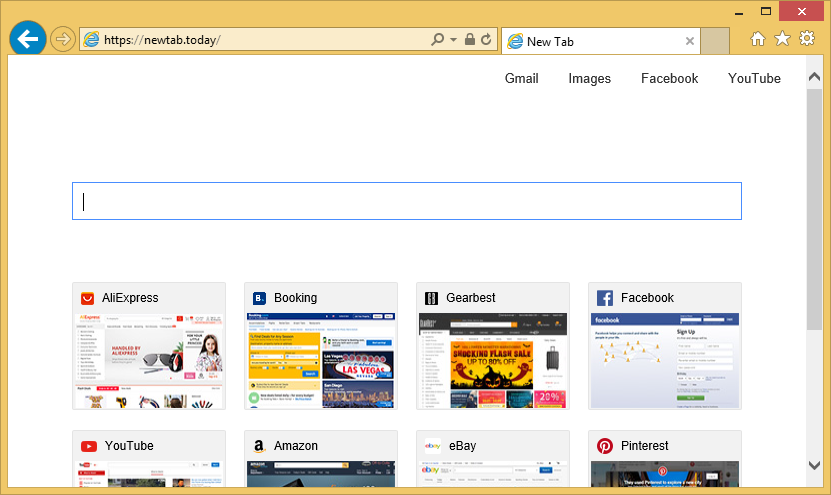Open the Images link

click(x=589, y=78)
